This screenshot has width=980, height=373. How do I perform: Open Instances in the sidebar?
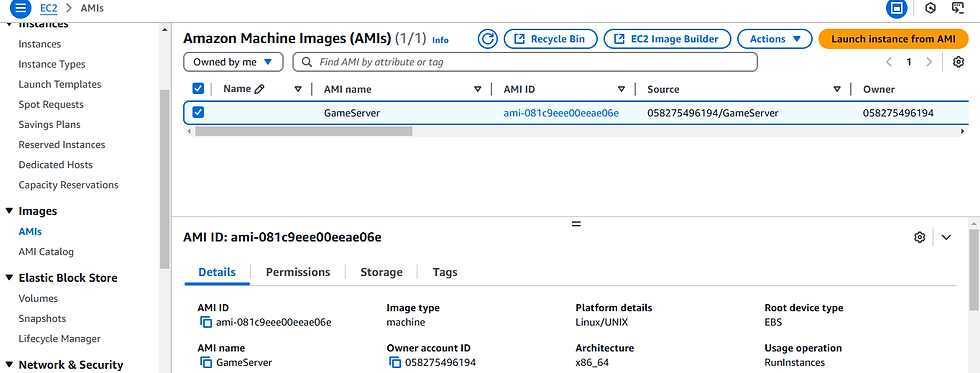click(x=40, y=44)
